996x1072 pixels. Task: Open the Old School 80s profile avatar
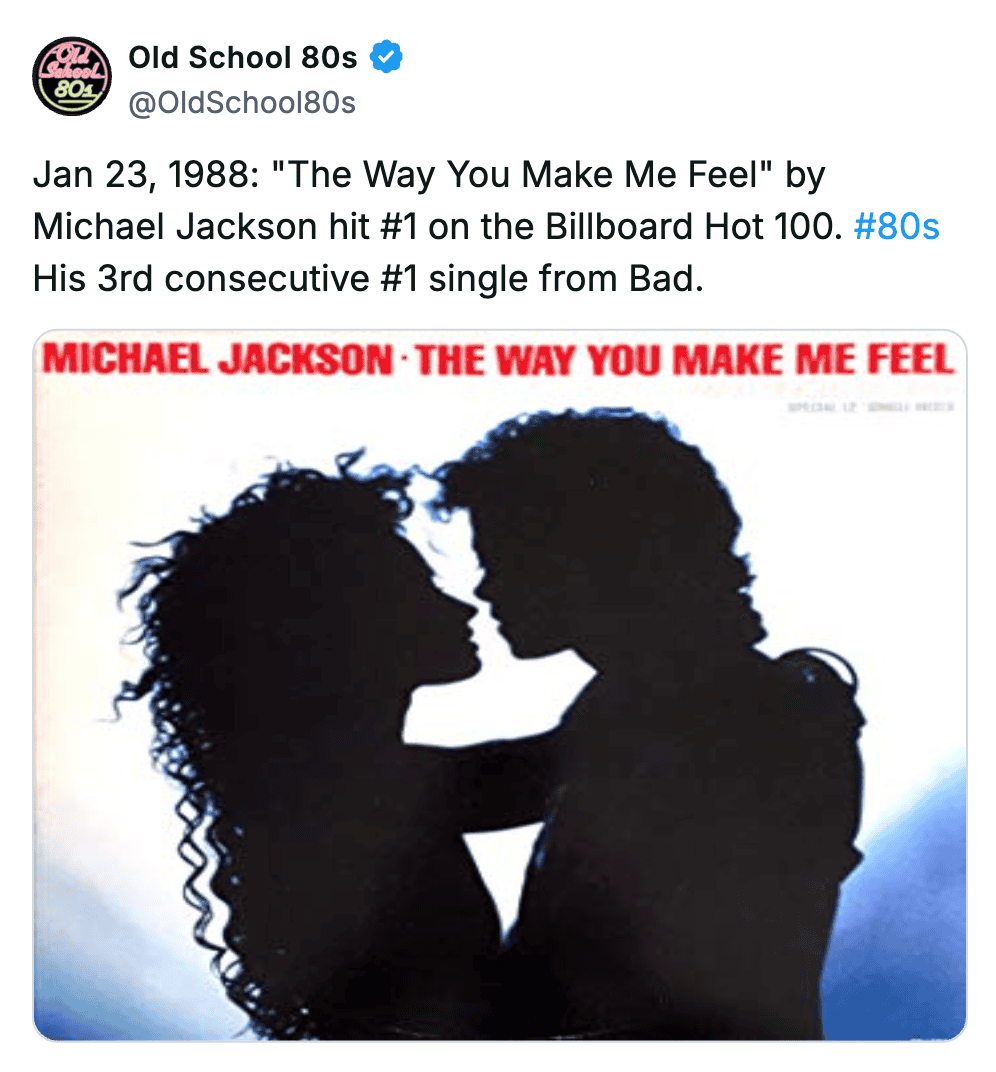tap(72, 76)
